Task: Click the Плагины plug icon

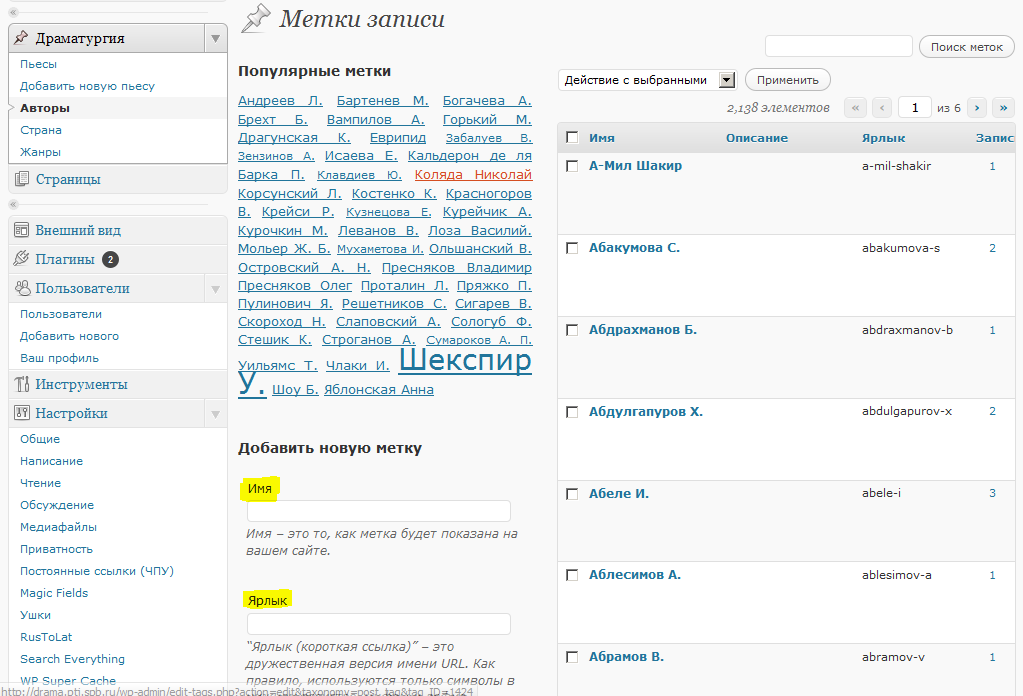Action: coord(21,259)
